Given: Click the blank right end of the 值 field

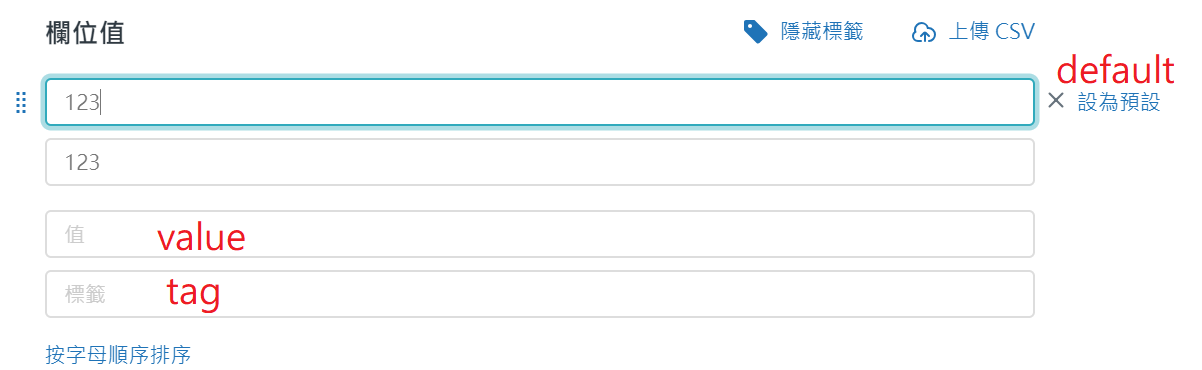Looking at the screenshot, I should pyautogui.click(x=980, y=234).
